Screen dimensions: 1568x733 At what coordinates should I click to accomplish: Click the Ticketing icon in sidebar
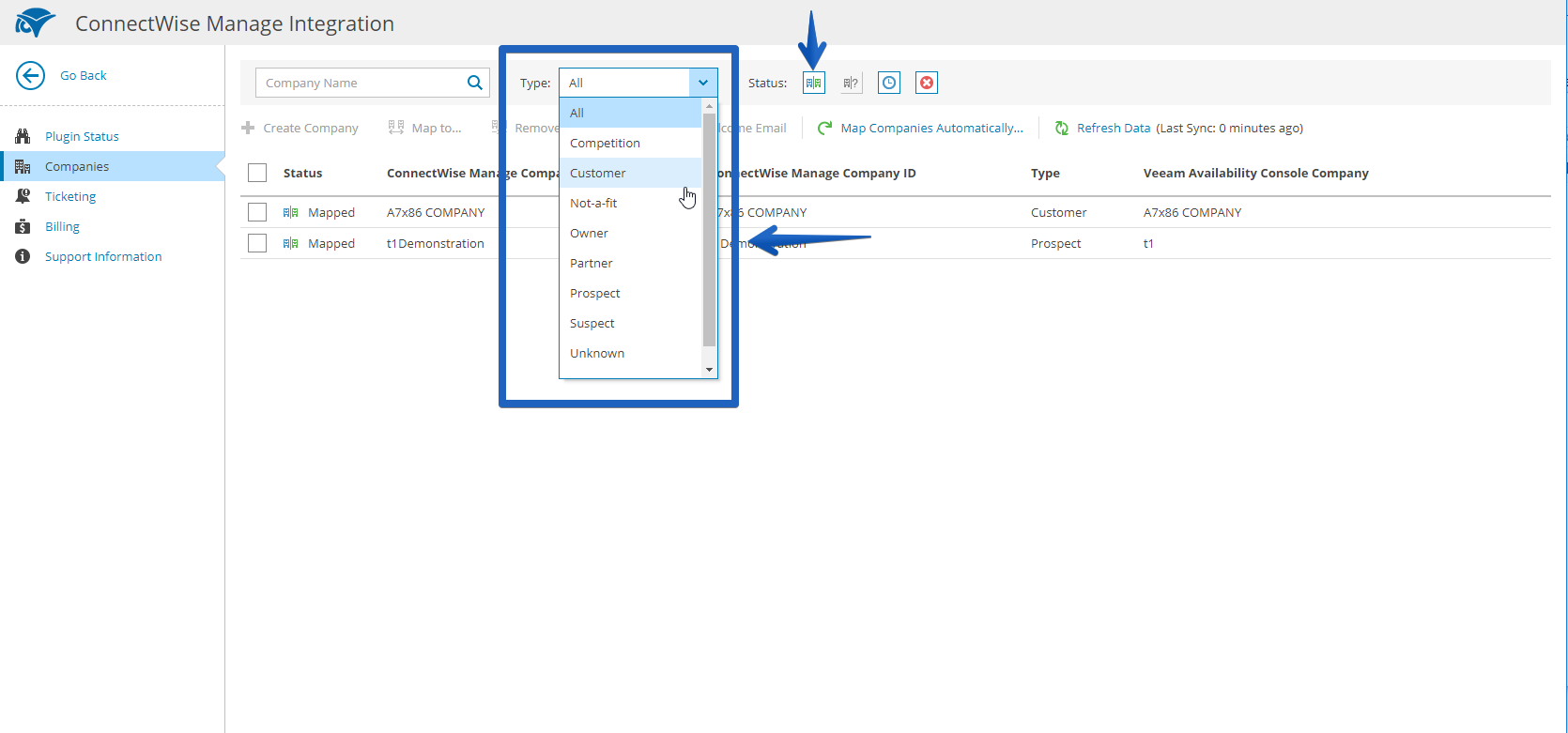[23, 196]
